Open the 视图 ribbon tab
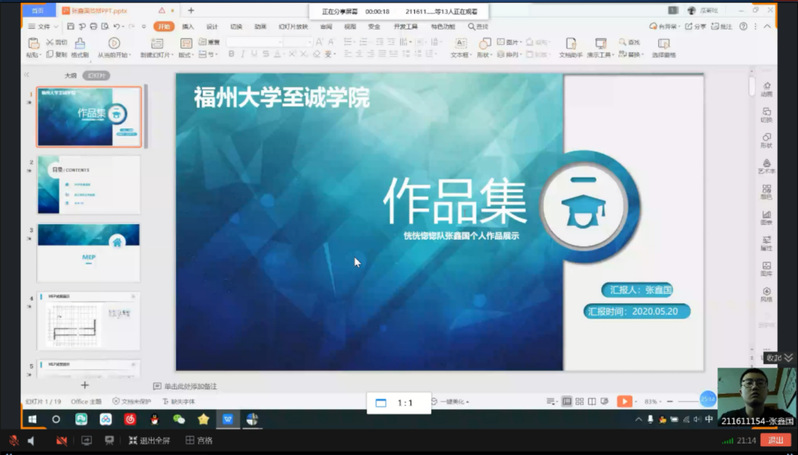The width and height of the screenshot is (798, 455). tap(350, 26)
